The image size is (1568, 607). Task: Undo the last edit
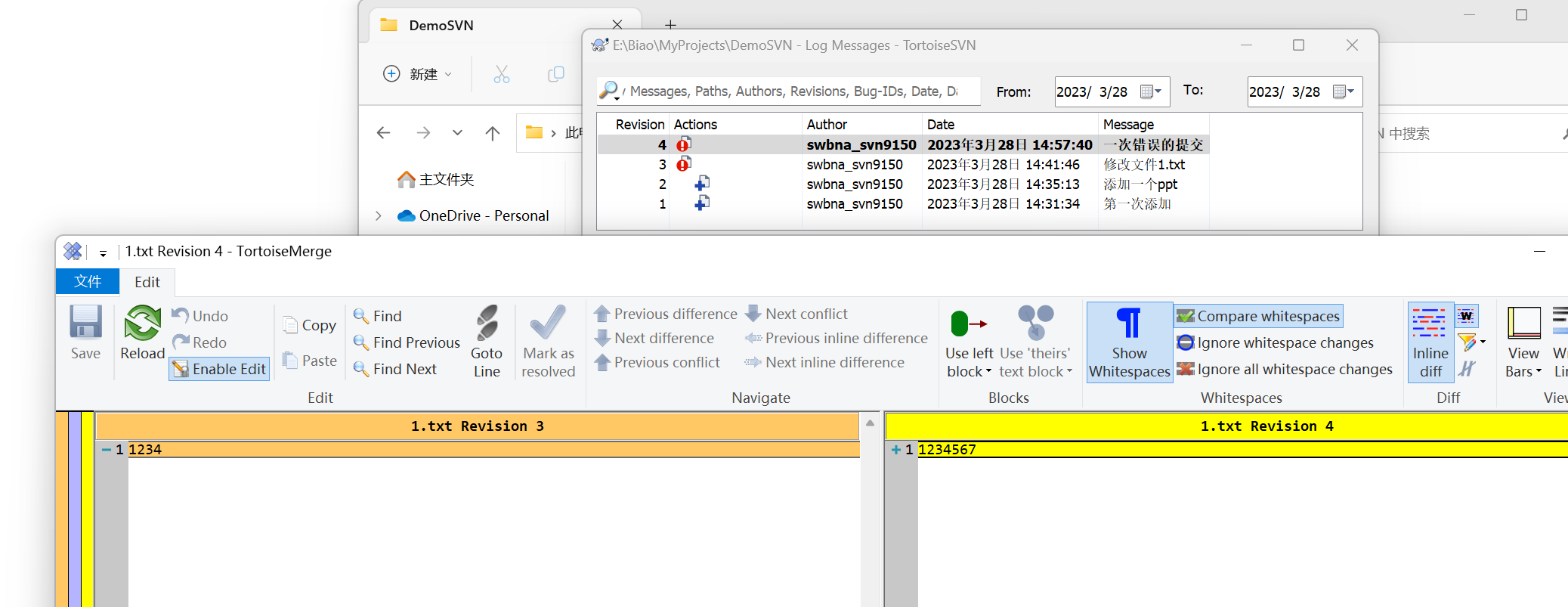tap(200, 316)
